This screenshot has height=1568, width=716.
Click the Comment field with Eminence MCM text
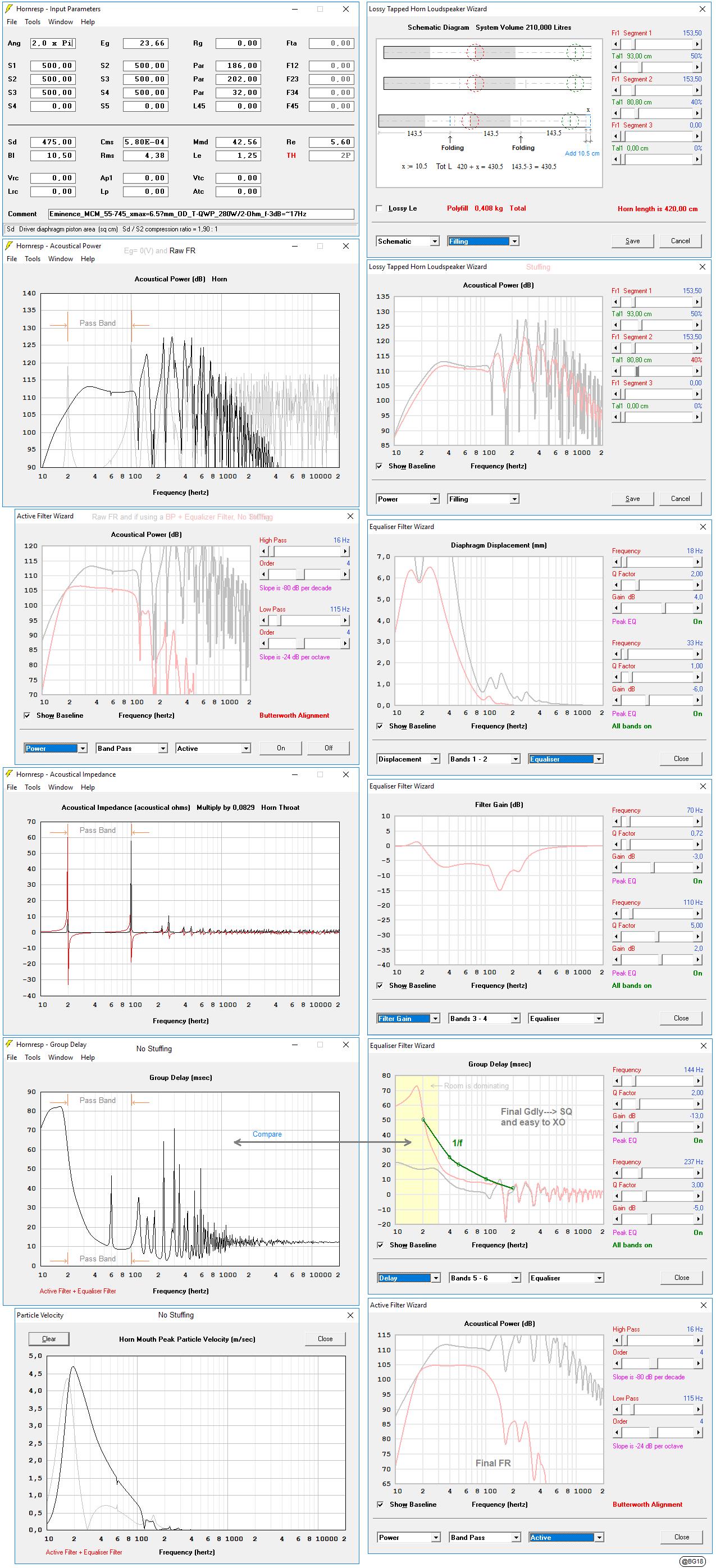point(201,215)
